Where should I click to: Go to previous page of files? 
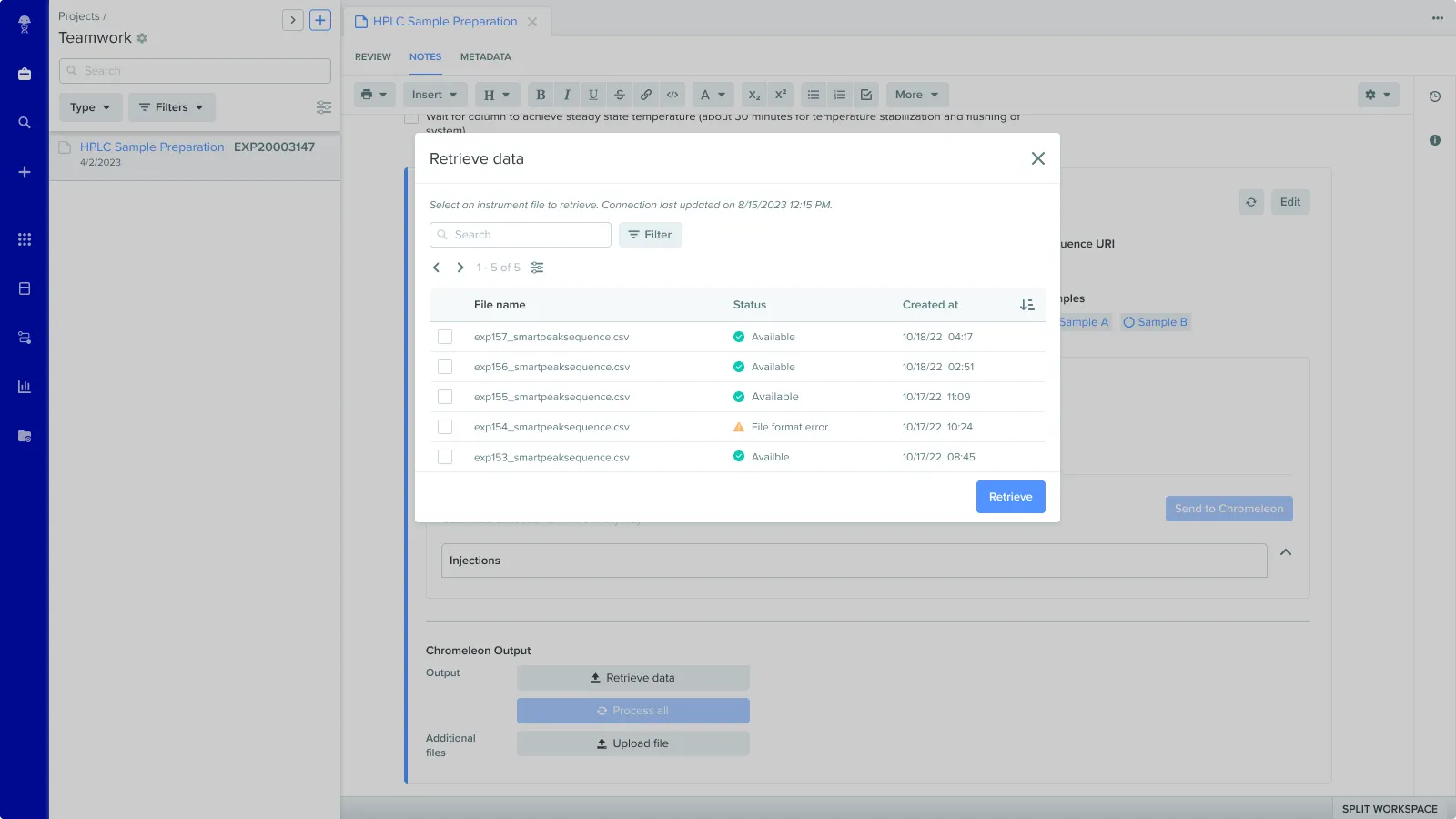[x=436, y=268]
